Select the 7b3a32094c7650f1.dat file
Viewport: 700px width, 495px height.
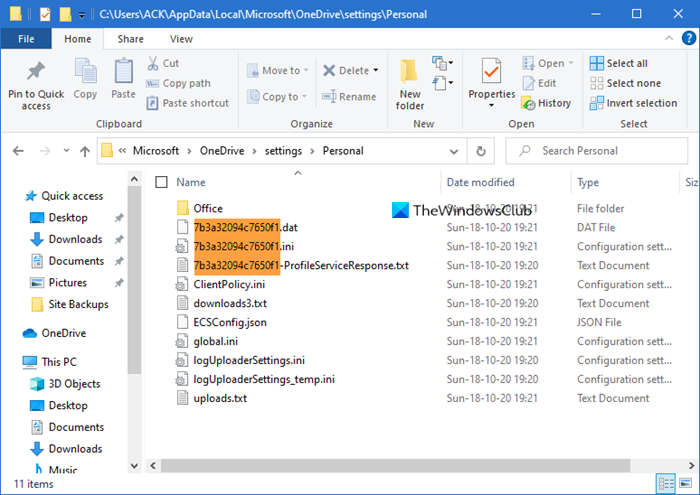click(x=245, y=228)
